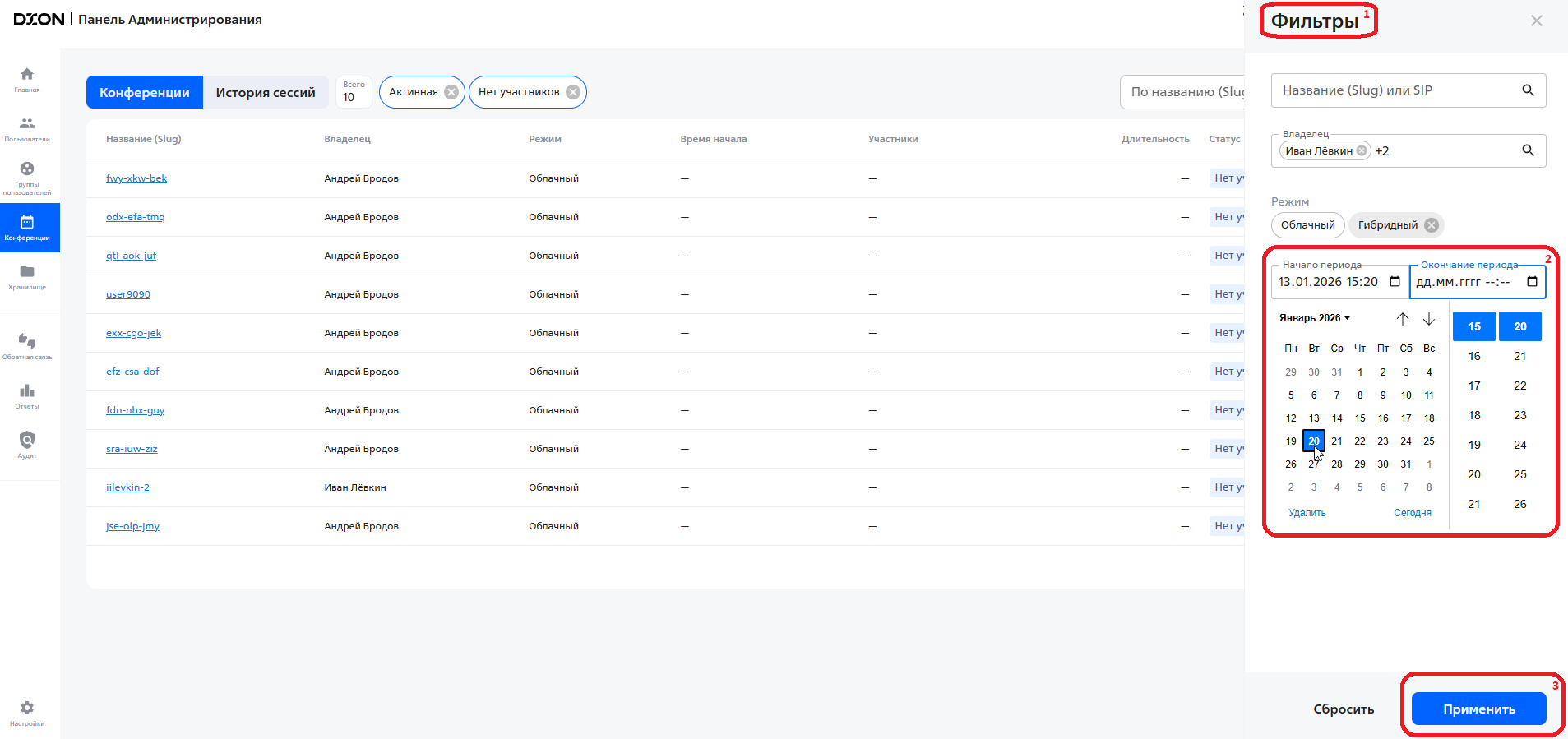
Task: Open the Хранилище folder icon
Action: tap(27, 272)
